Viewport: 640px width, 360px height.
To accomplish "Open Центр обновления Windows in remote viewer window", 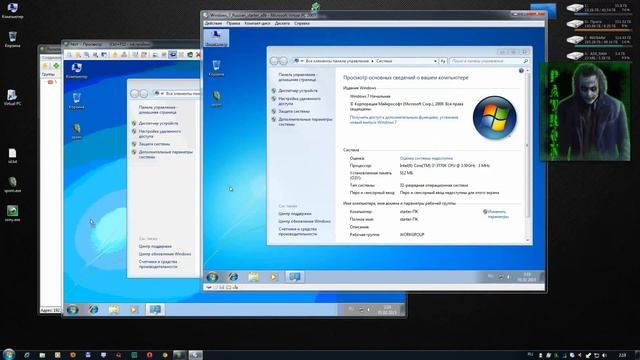I will 165,254.
